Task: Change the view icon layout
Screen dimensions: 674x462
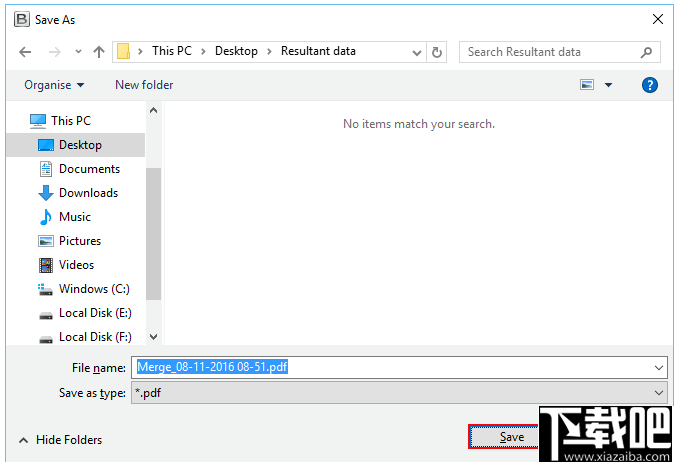Action: 587,85
